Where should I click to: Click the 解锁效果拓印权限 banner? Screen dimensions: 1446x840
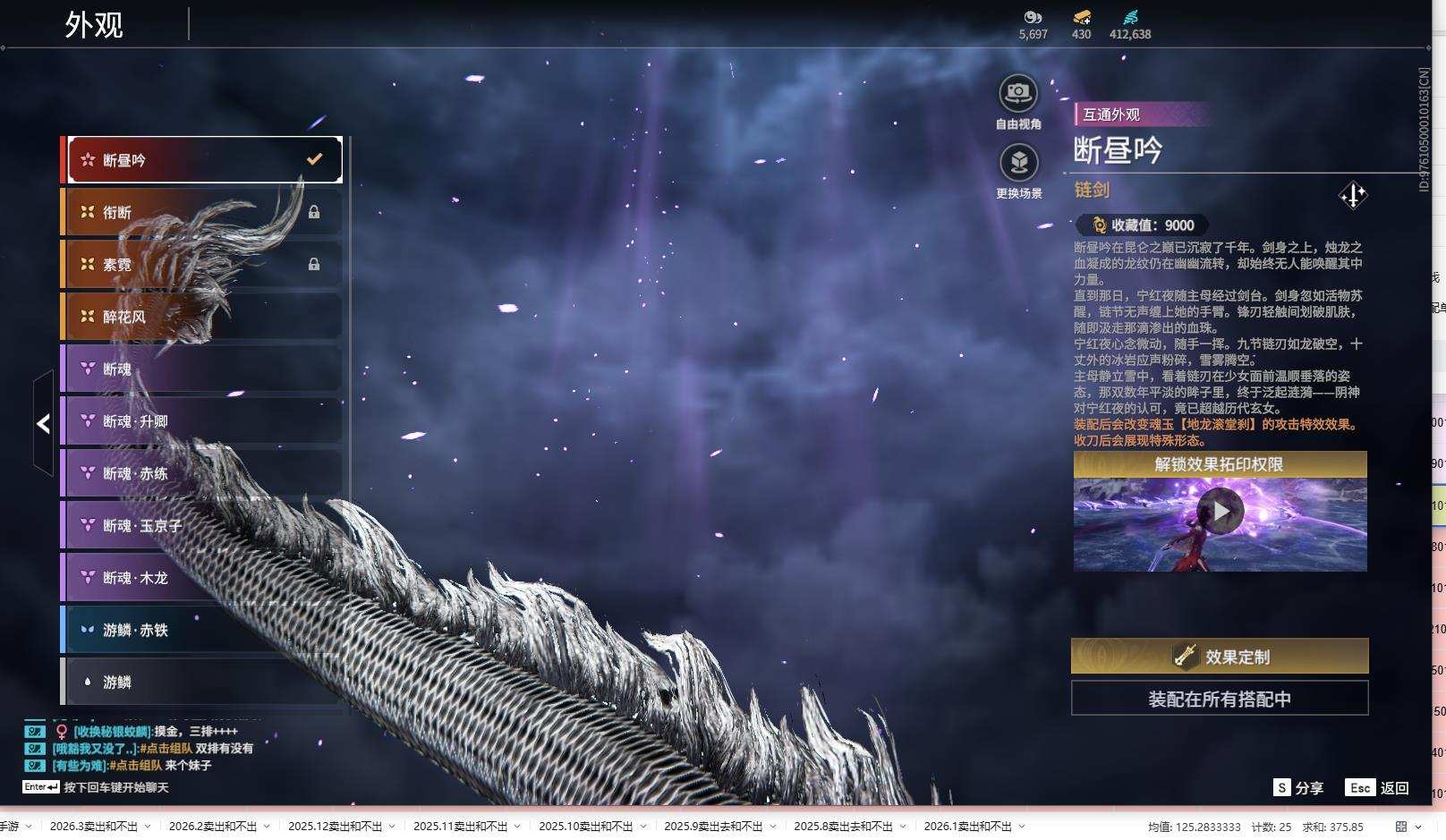(x=1220, y=464)
